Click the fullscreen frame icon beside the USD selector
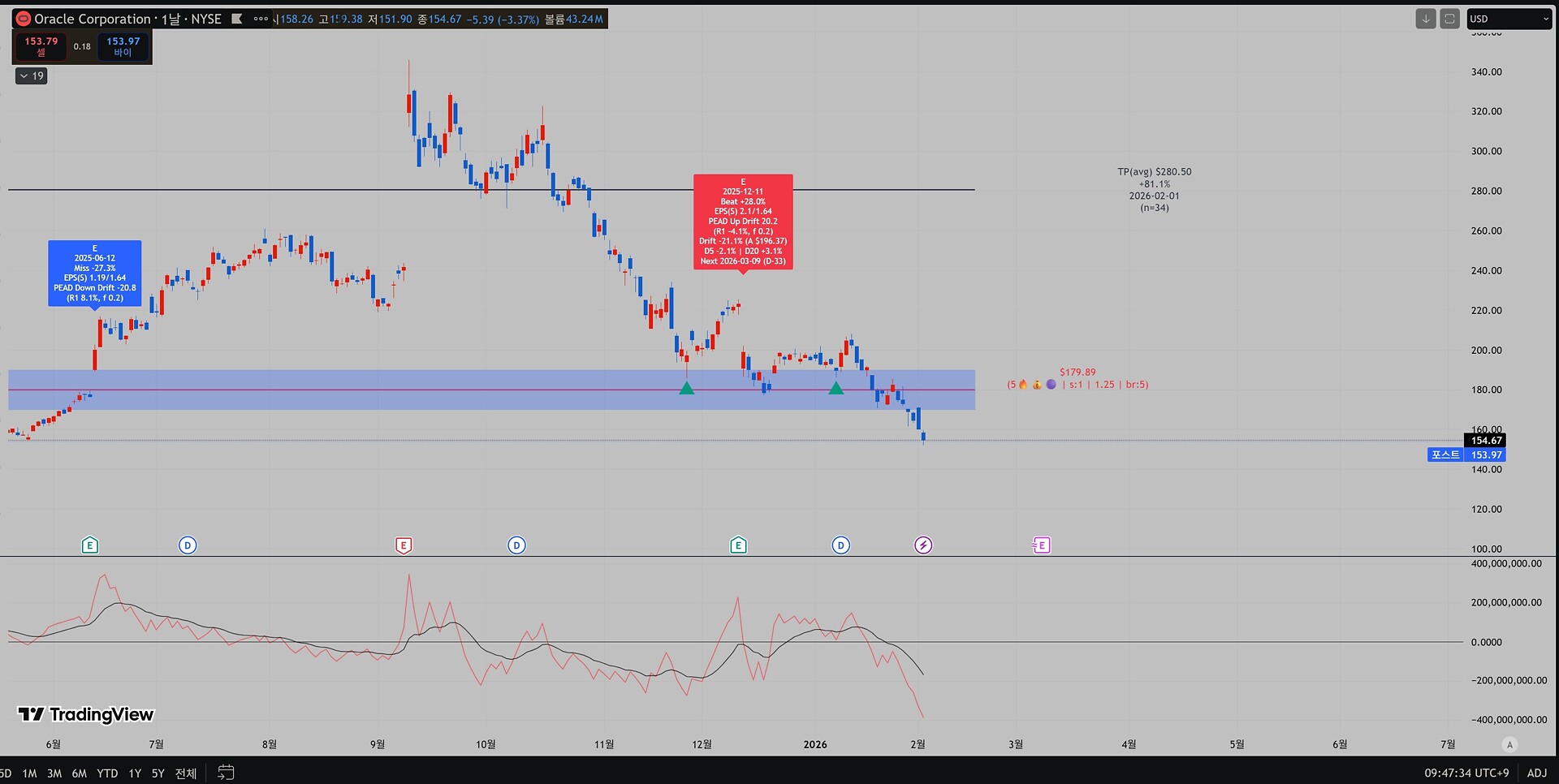Image resolution: width=1559 pixels, height=784 pixels. pos(1449,19)
